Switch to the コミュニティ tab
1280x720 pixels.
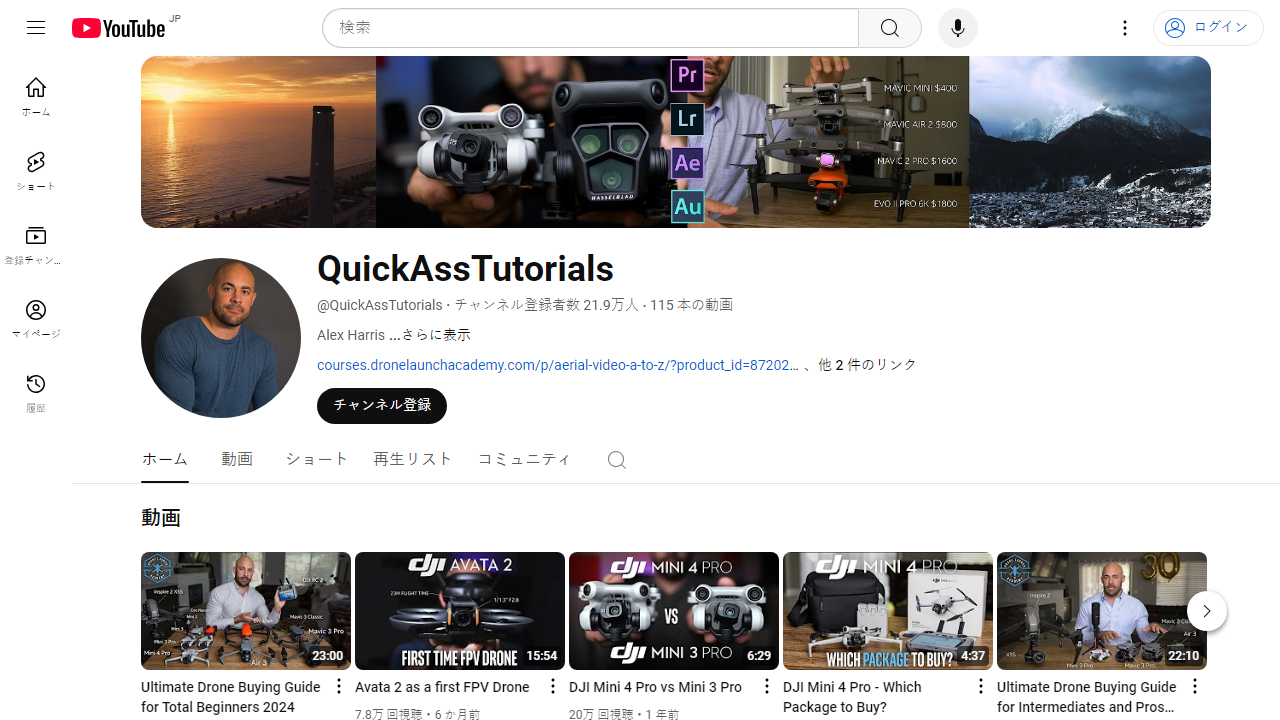click(525, 460)
